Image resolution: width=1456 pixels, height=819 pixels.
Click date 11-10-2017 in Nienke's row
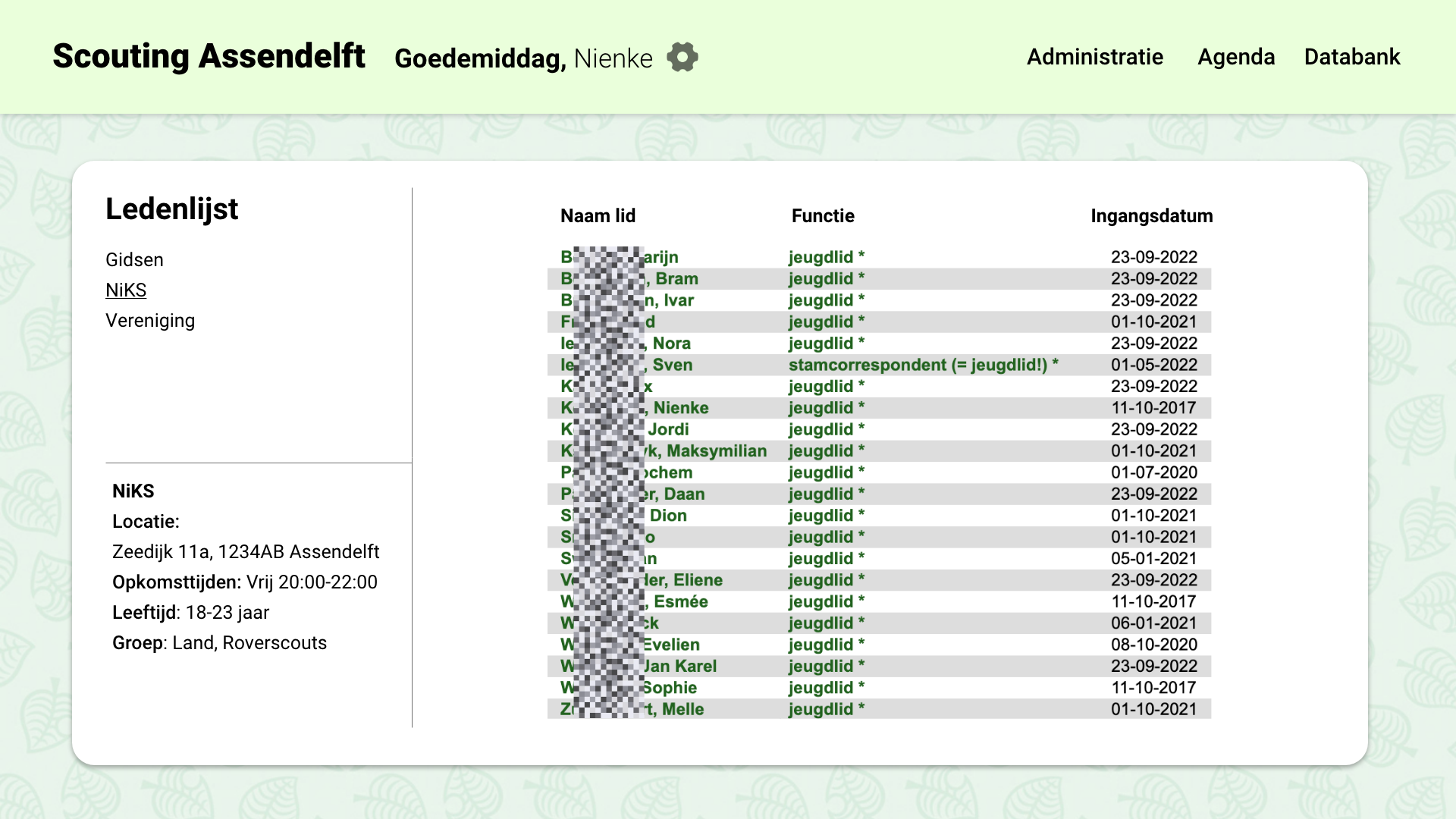pyautogui.click(x=1154, y=407)
